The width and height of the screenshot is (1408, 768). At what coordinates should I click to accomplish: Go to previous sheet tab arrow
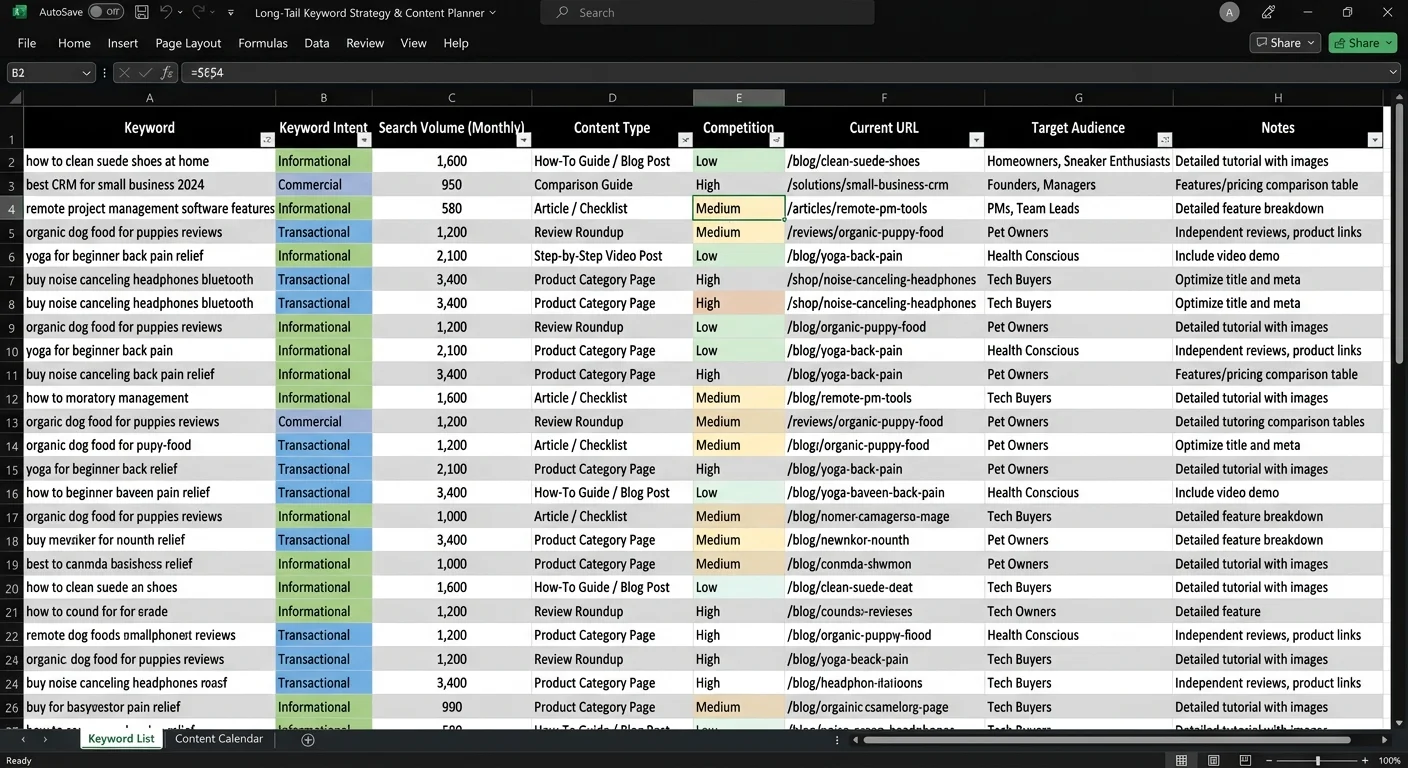(24, 740)
